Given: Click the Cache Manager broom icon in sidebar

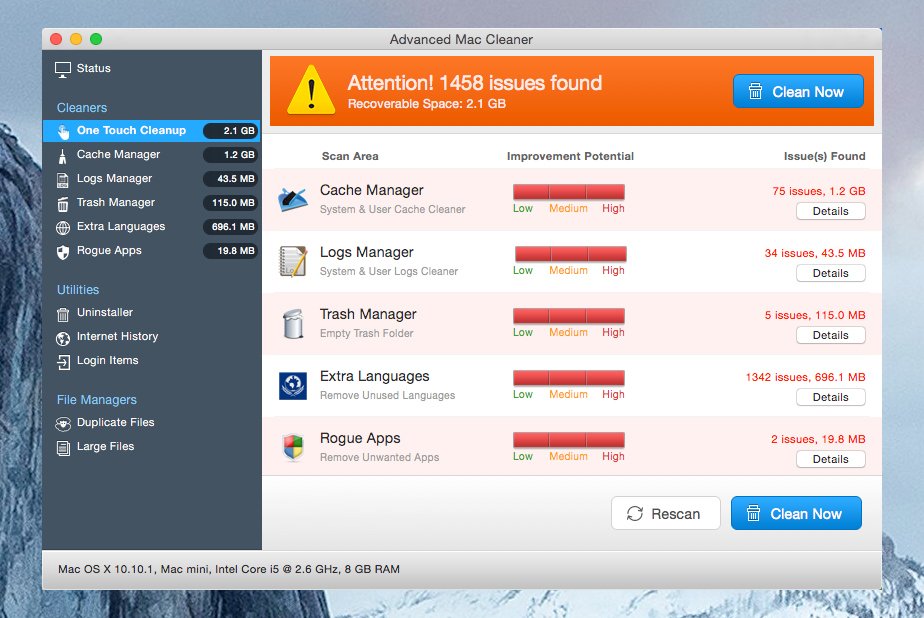Looking at the screenshot, I should 62,156.
